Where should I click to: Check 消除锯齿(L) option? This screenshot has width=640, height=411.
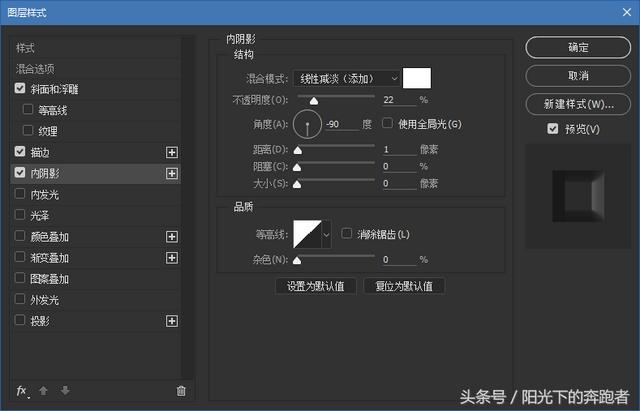(347, 233)
